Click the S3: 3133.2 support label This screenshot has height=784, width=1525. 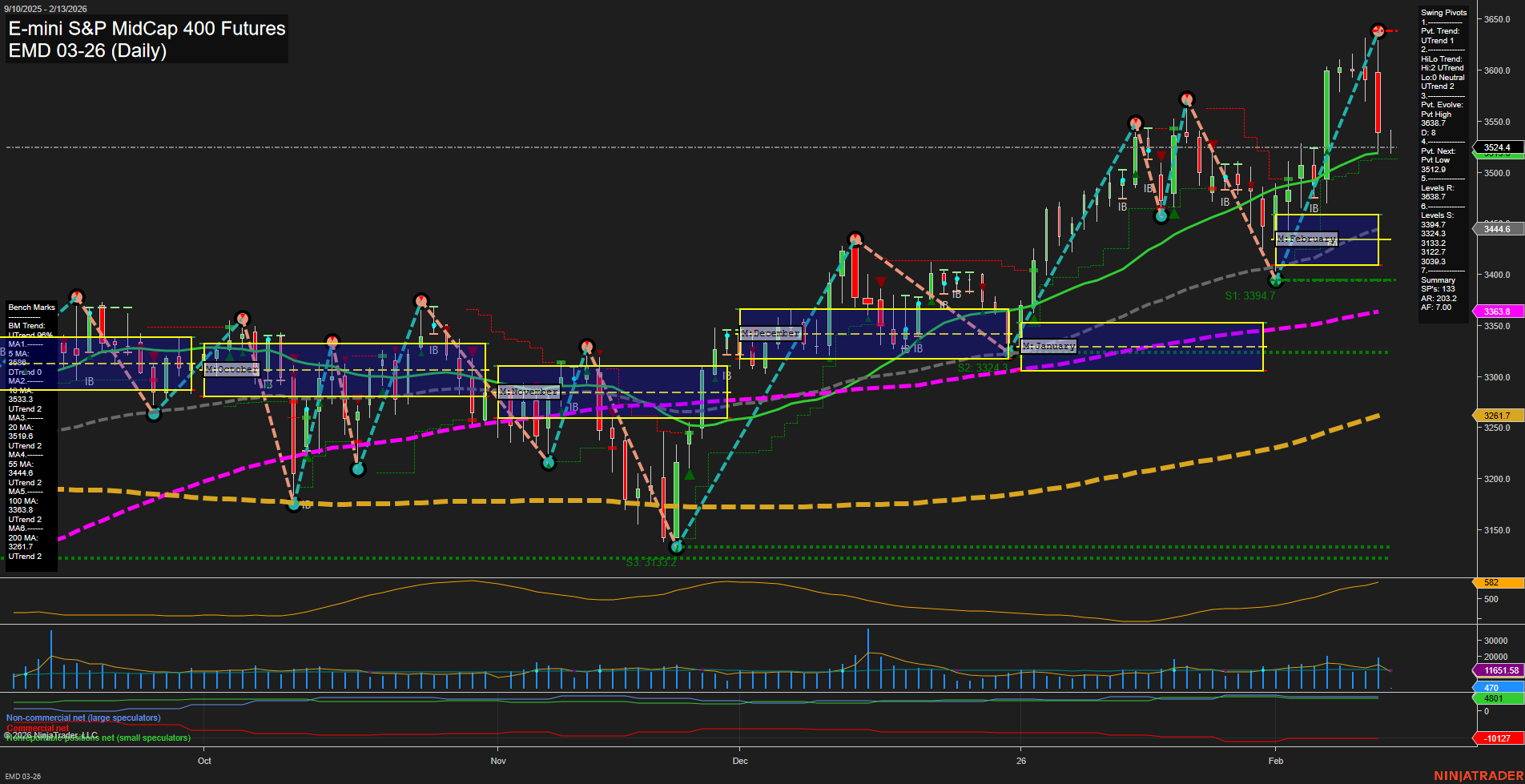pos(651,562)
